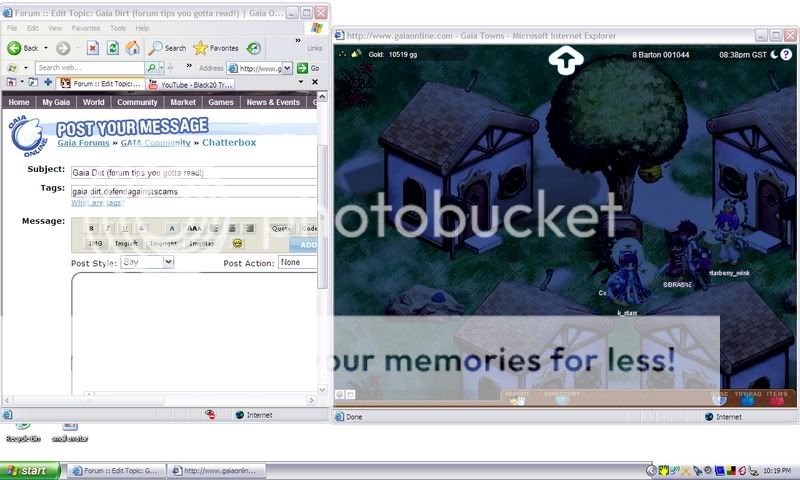Click the moon night icon in Gaia Towns
Image resolution: width=800 pixels, height=480 pixels.
(774, 54)
